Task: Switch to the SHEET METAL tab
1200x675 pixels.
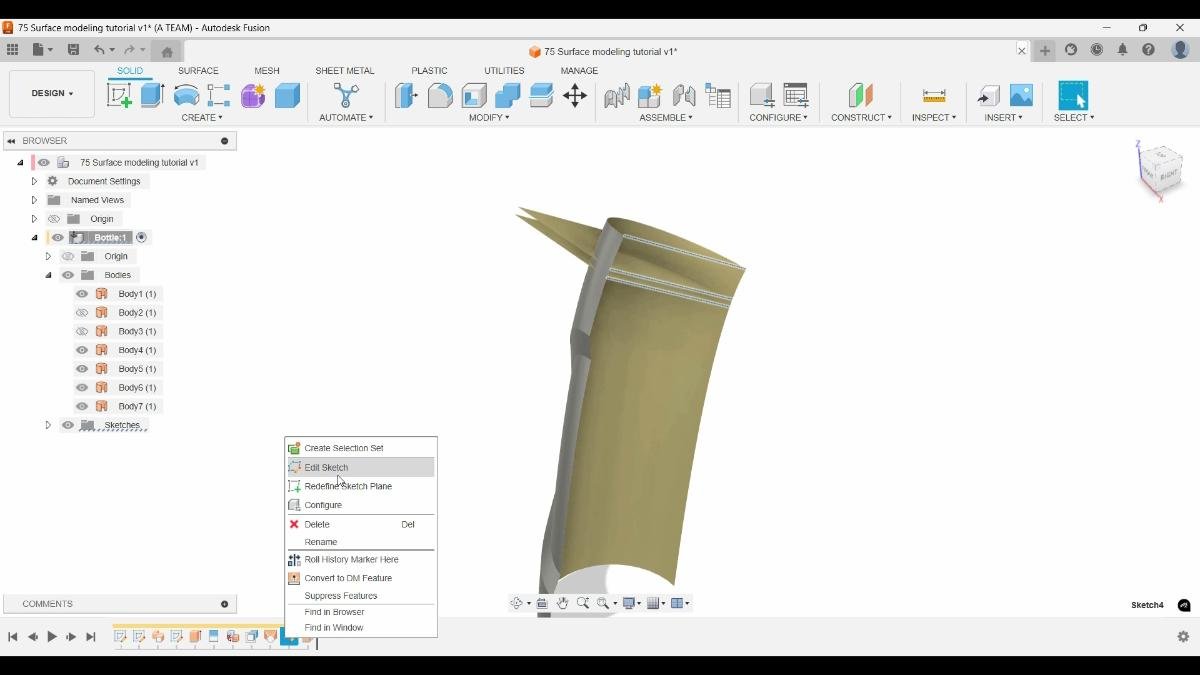Action: 345,71
